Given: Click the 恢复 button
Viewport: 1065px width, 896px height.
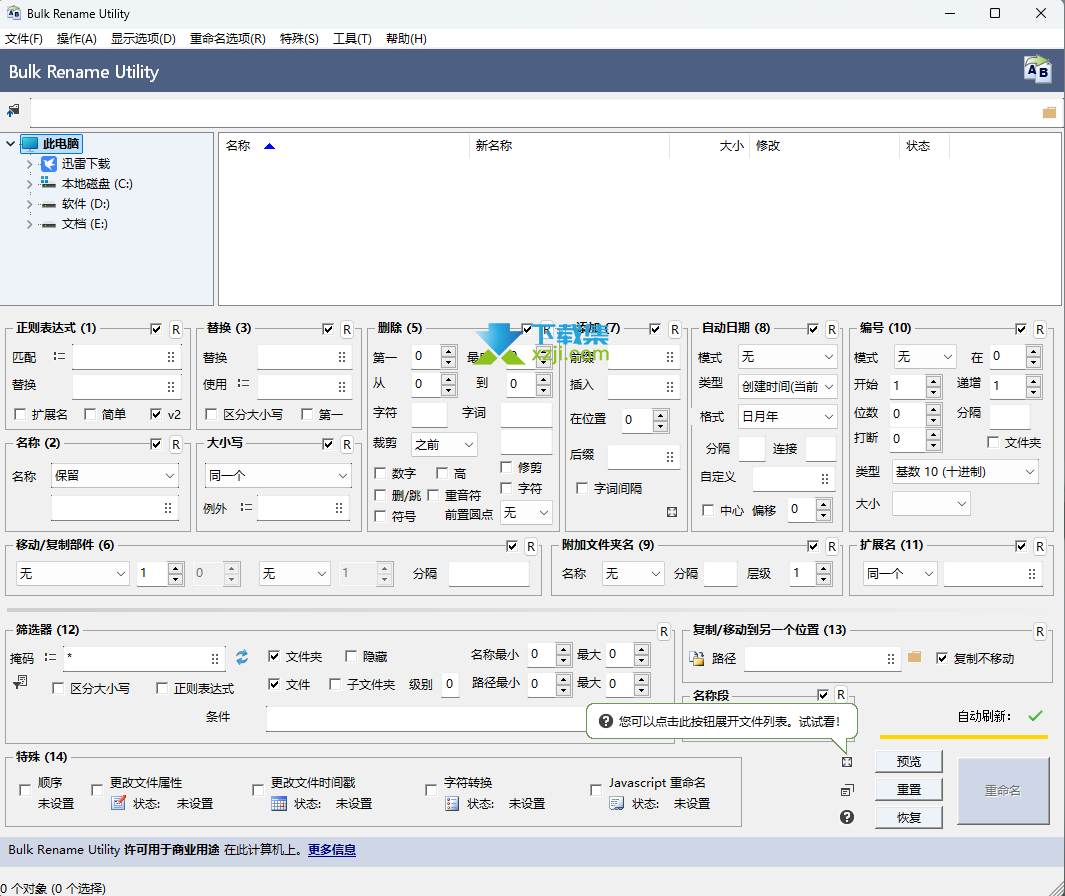Looking at the screenshot, I should [909, 817].
